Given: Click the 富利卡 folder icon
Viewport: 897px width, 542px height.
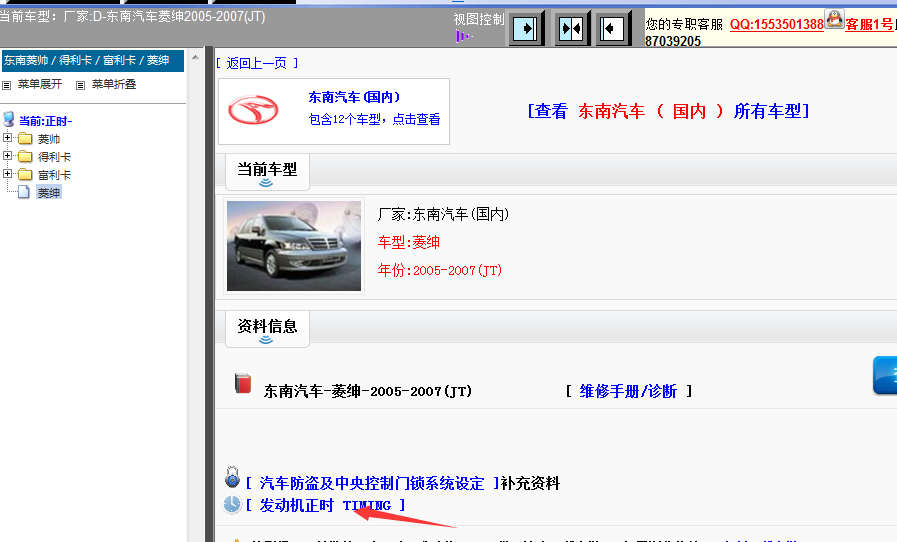Looking at the screenshot, I should 25,174.
